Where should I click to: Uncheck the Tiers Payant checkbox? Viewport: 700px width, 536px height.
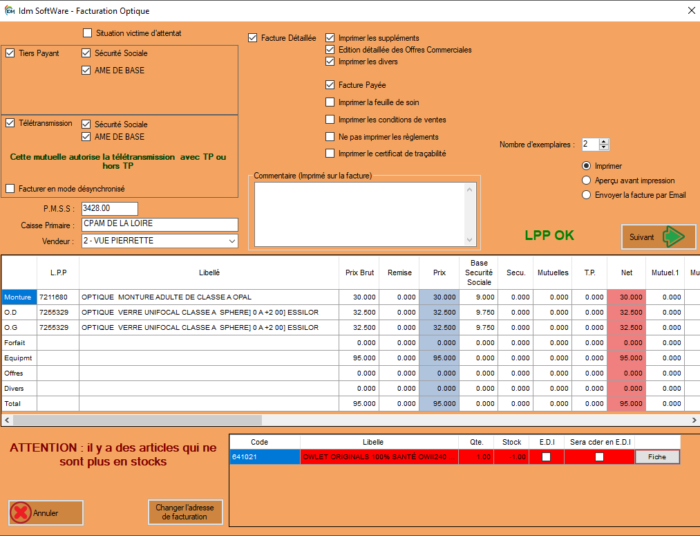(10, 53)
